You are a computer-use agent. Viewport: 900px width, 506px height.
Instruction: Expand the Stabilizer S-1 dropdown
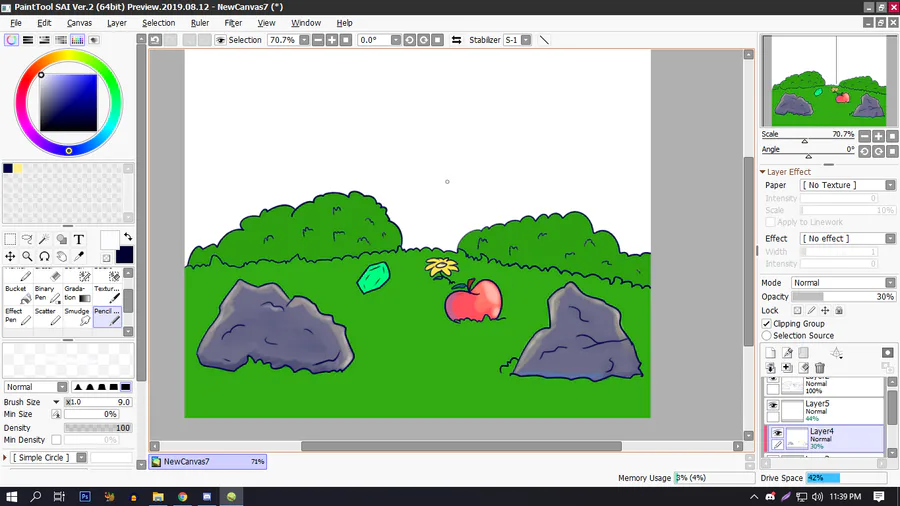pos(526,40)
